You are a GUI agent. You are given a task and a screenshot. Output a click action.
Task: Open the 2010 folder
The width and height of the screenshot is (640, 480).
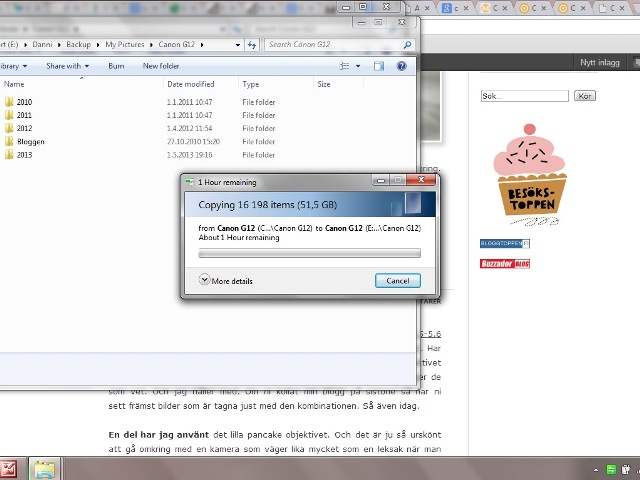click(x=24, y=102)
